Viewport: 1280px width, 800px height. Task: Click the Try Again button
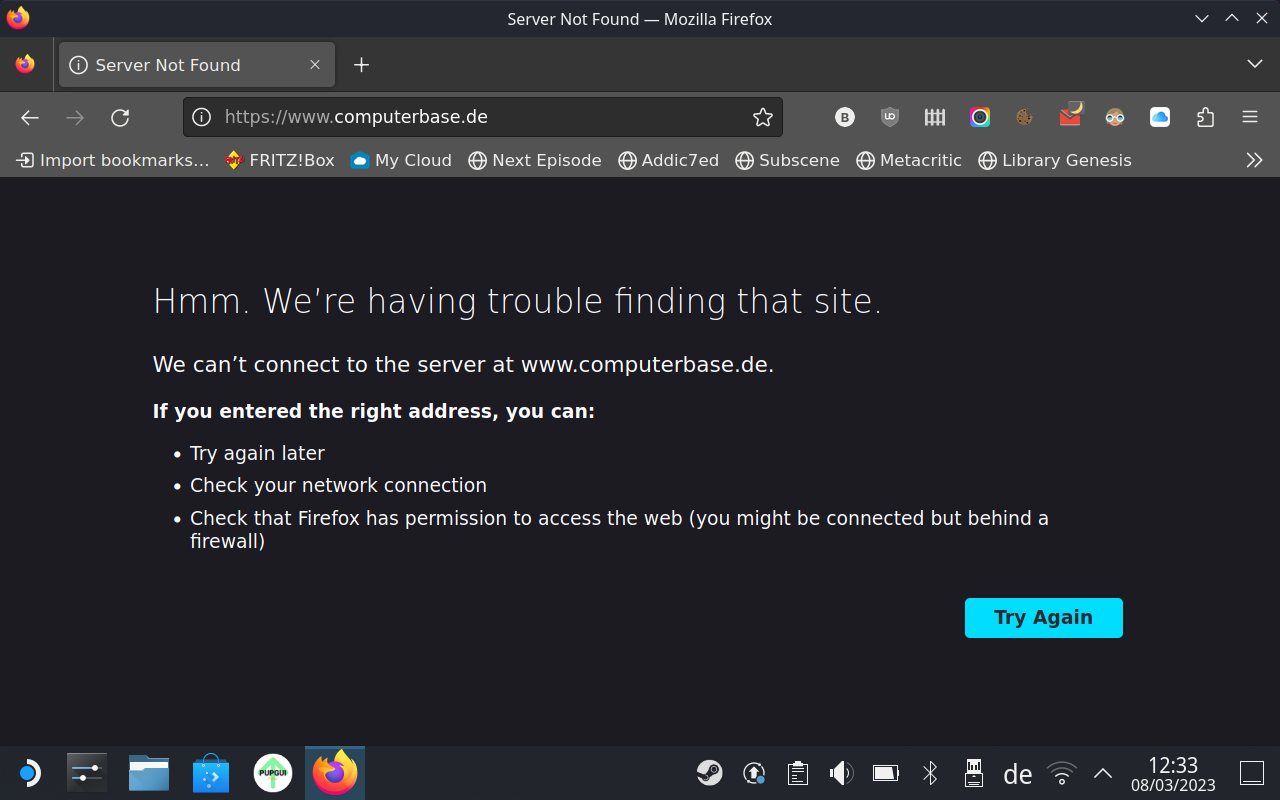tap(1044, 618)
